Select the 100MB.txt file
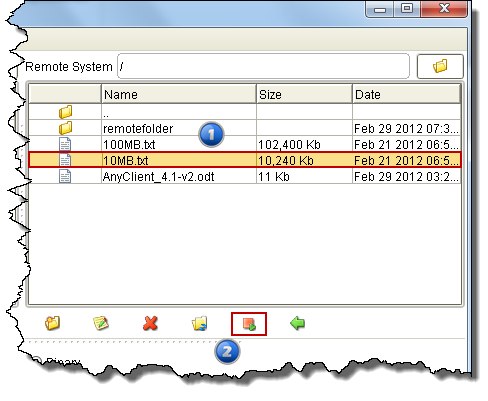Viewport: 488px width, 401px height. click(129, 145)
